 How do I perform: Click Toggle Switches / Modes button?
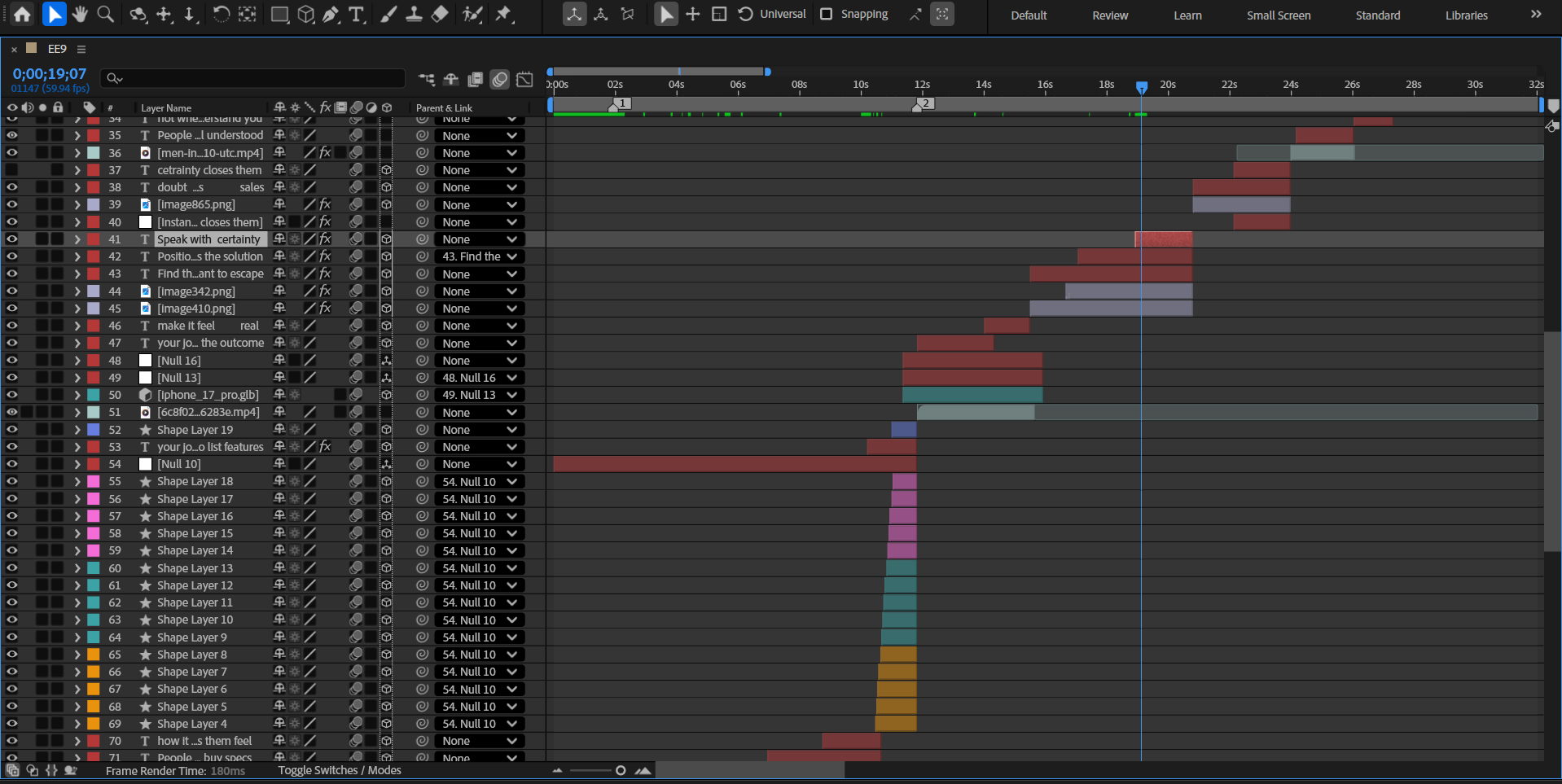[x=340, y=770]
